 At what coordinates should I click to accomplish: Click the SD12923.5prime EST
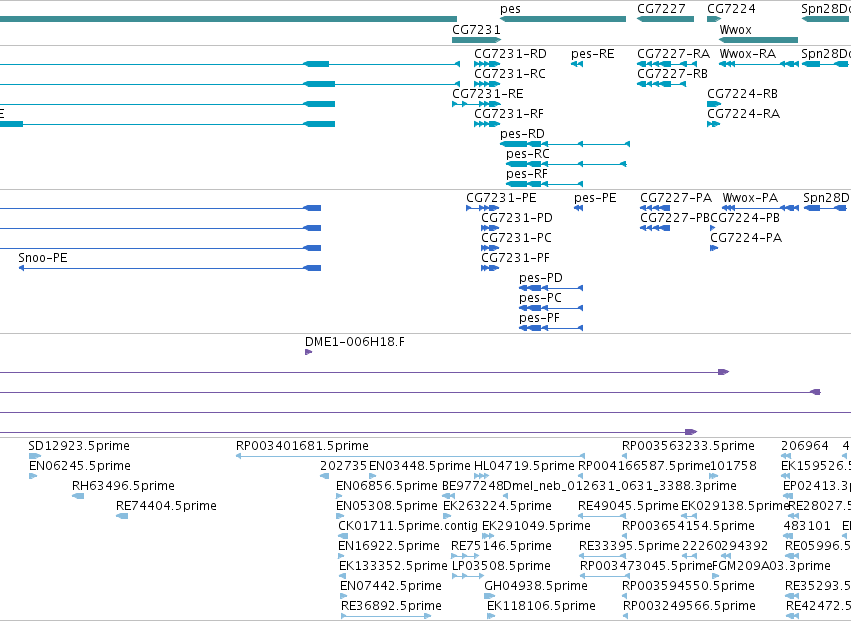(x=35, y=457)
